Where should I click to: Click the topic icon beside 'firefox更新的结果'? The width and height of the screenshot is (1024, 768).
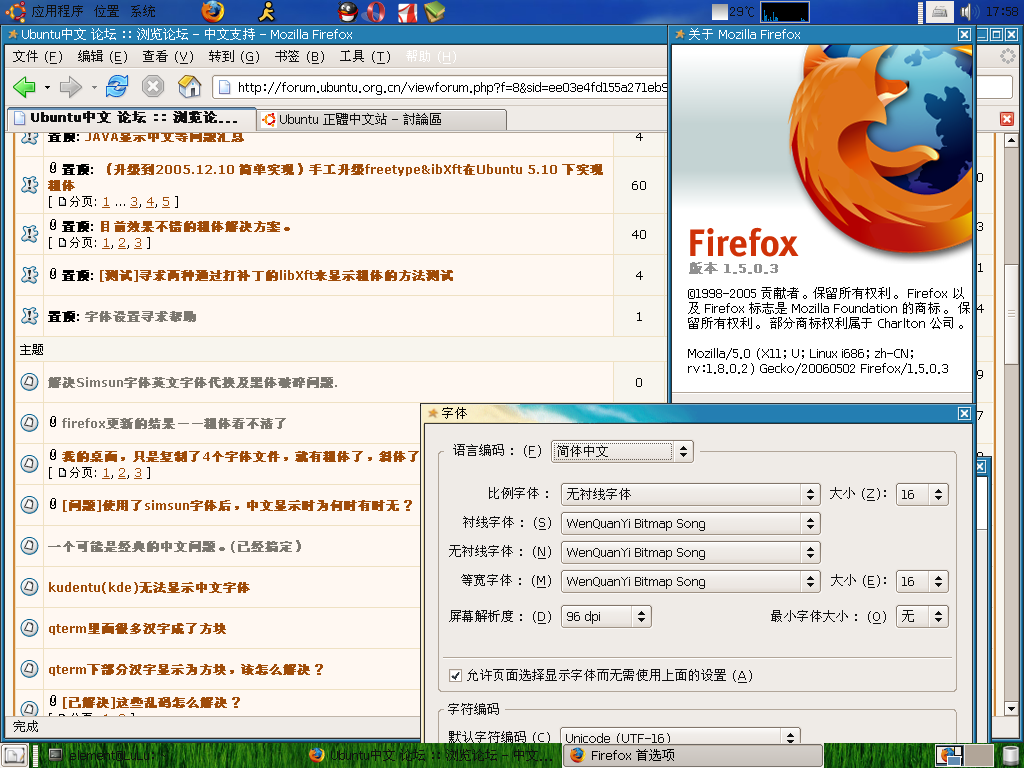point(29,423)
